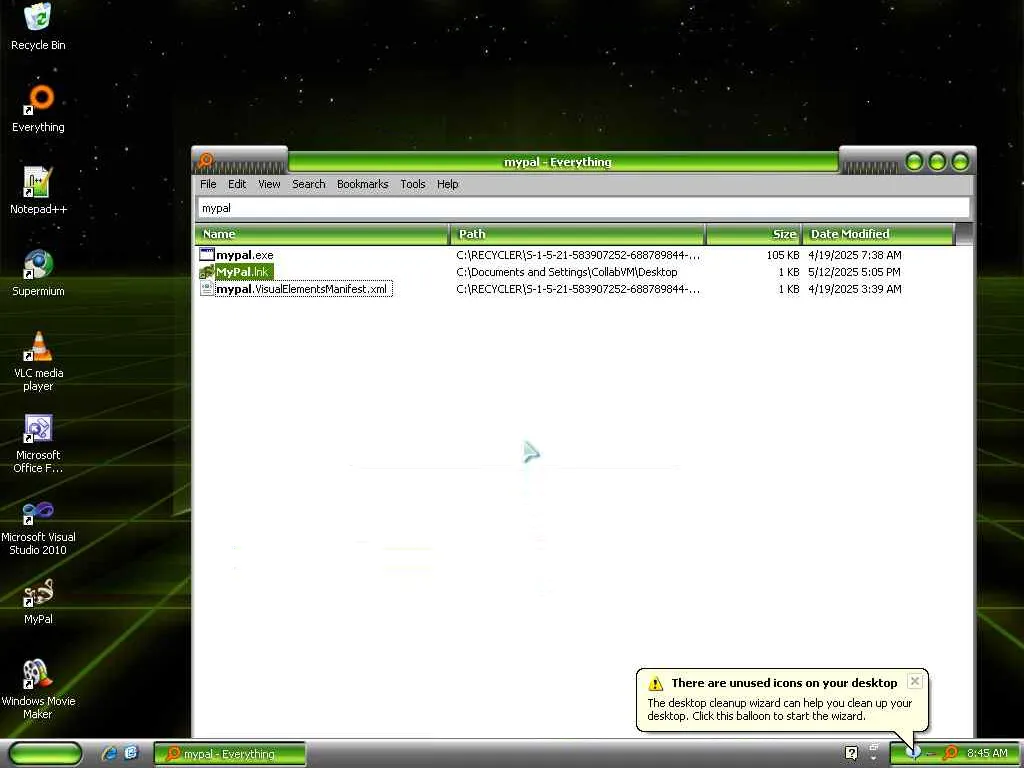Click the taskbar clock showing 8:45 AM
Image resolution: width=1024 pixels, height=768 pixels.
pyautogui.click(x=987, y=753)
